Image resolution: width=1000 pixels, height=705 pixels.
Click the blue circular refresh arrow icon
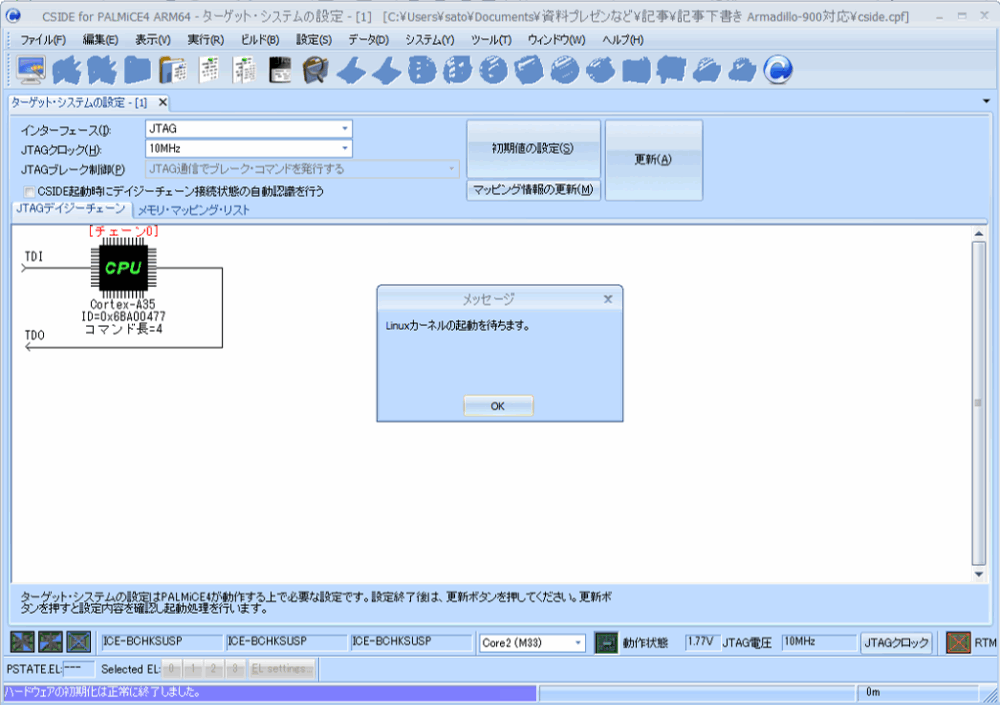[x=778, y=69]
